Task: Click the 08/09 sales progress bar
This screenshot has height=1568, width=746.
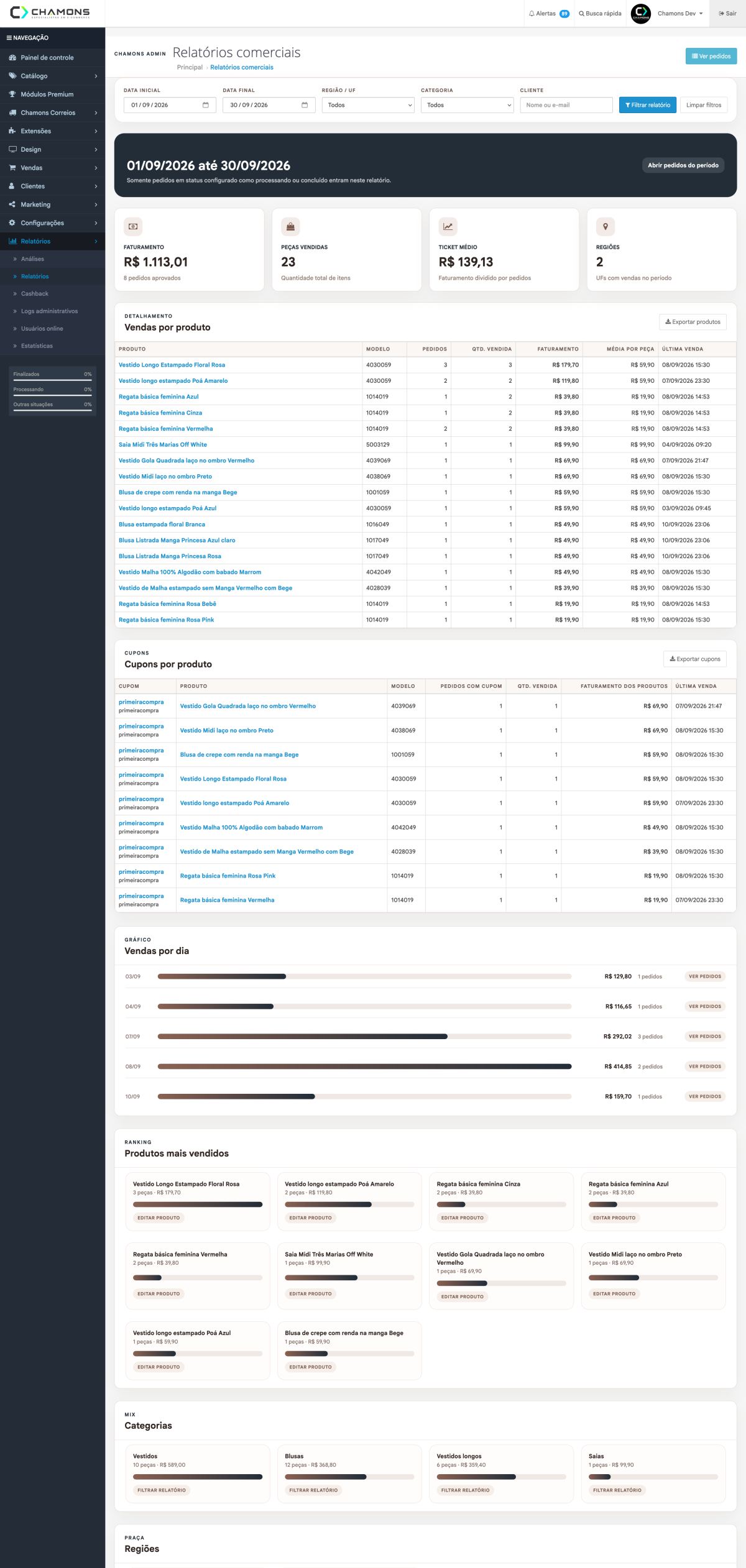Action: click(364, 1066)
